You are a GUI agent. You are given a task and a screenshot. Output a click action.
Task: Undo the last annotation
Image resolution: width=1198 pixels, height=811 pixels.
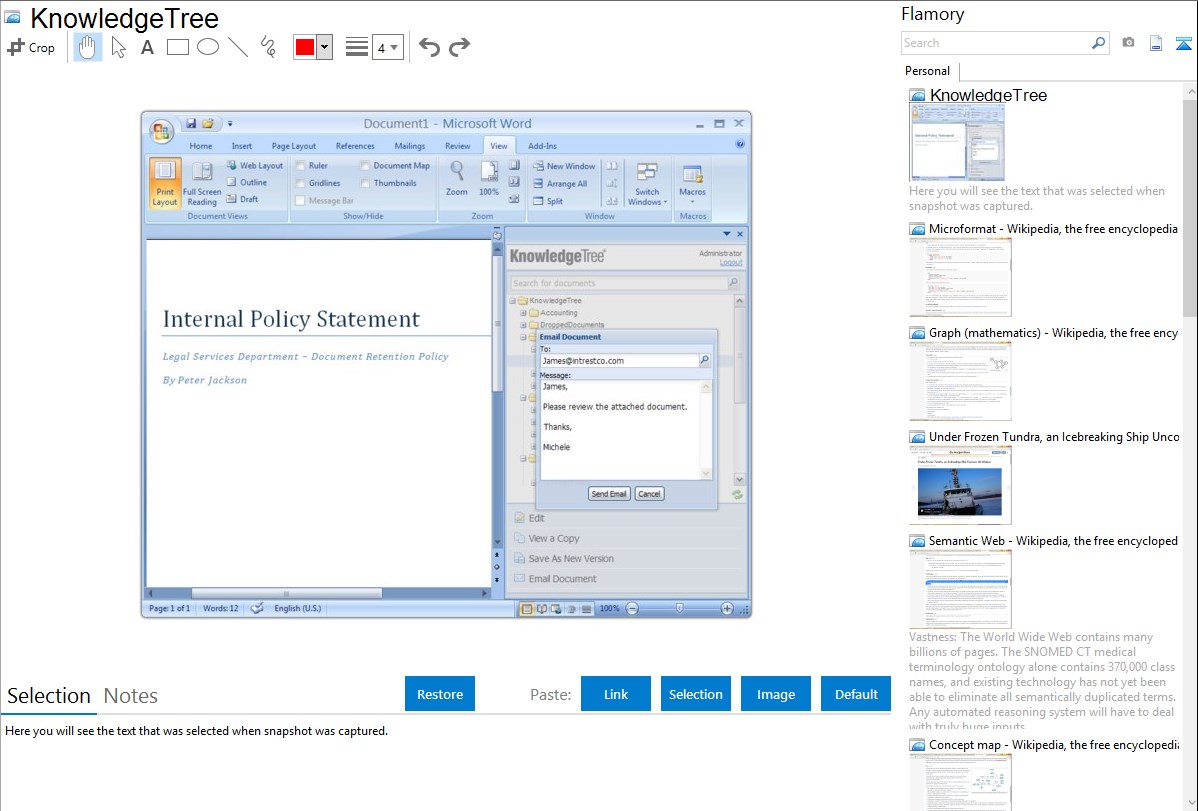pos(429,47)
